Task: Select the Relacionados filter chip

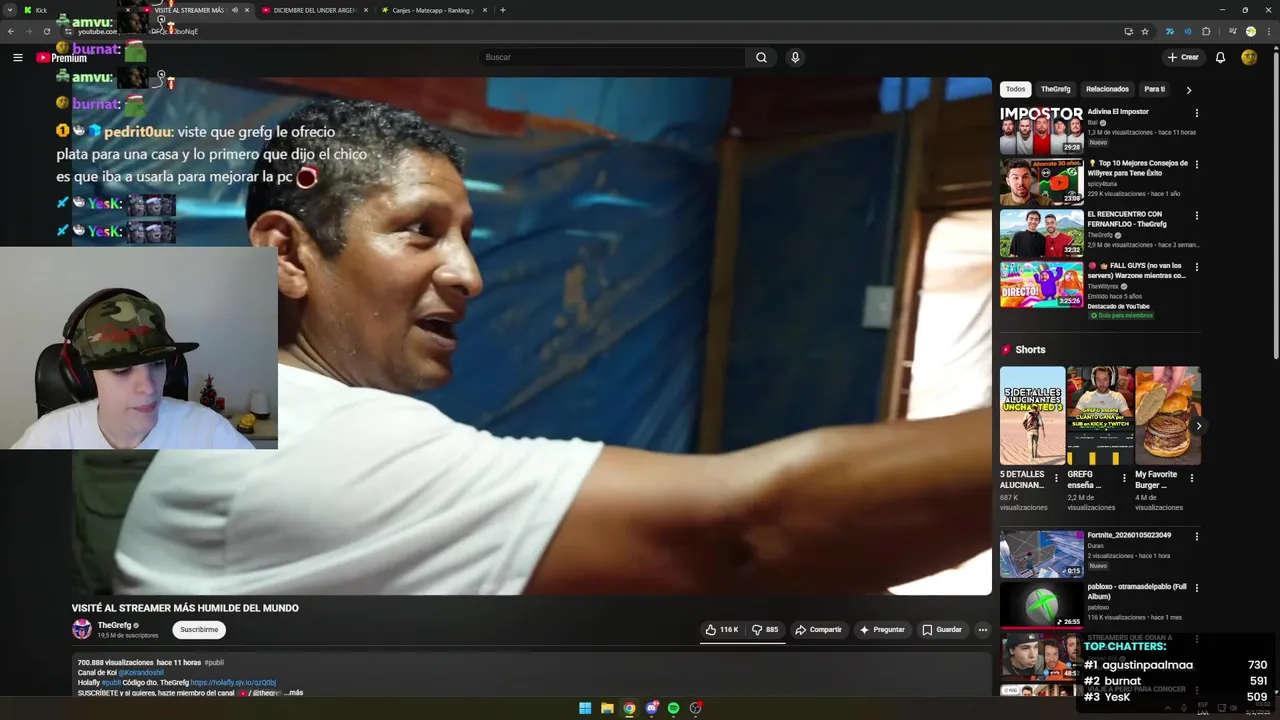Action: tap(1107, 89)
